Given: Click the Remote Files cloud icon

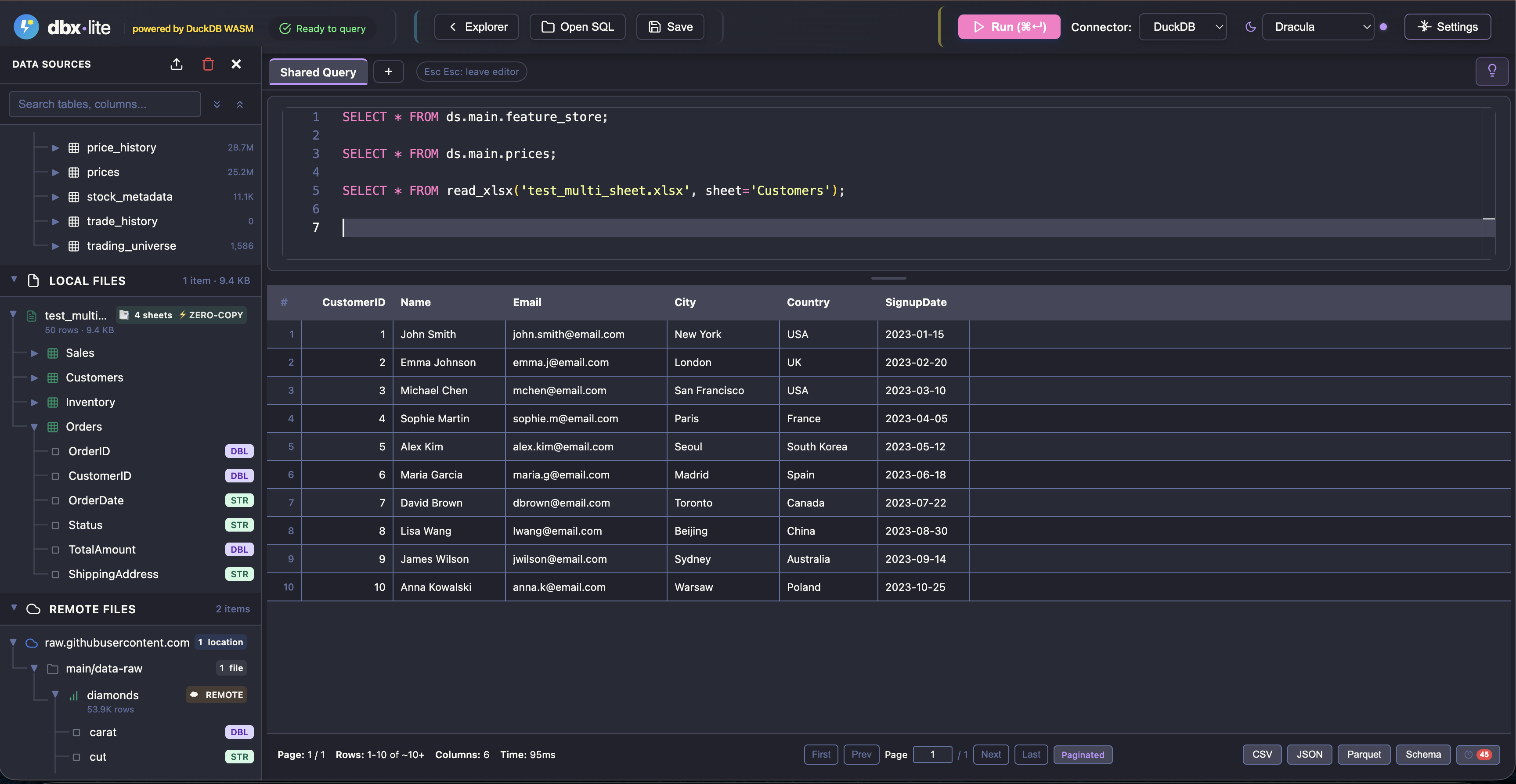Looking at the screenshot, I should pyautogui.click(x=33, y=609).
